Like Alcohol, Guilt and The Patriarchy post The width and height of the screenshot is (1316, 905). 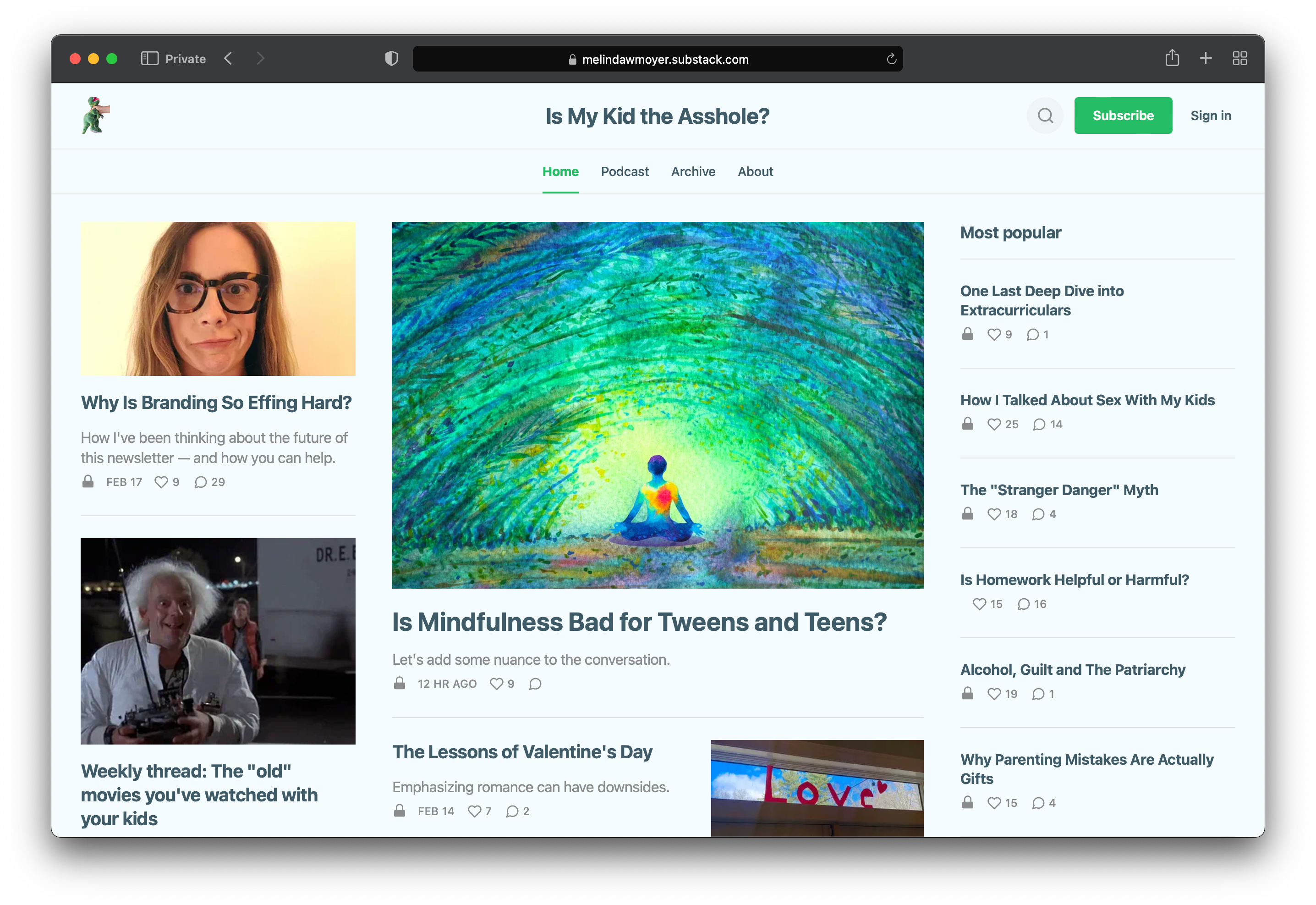click(1002, 694)
